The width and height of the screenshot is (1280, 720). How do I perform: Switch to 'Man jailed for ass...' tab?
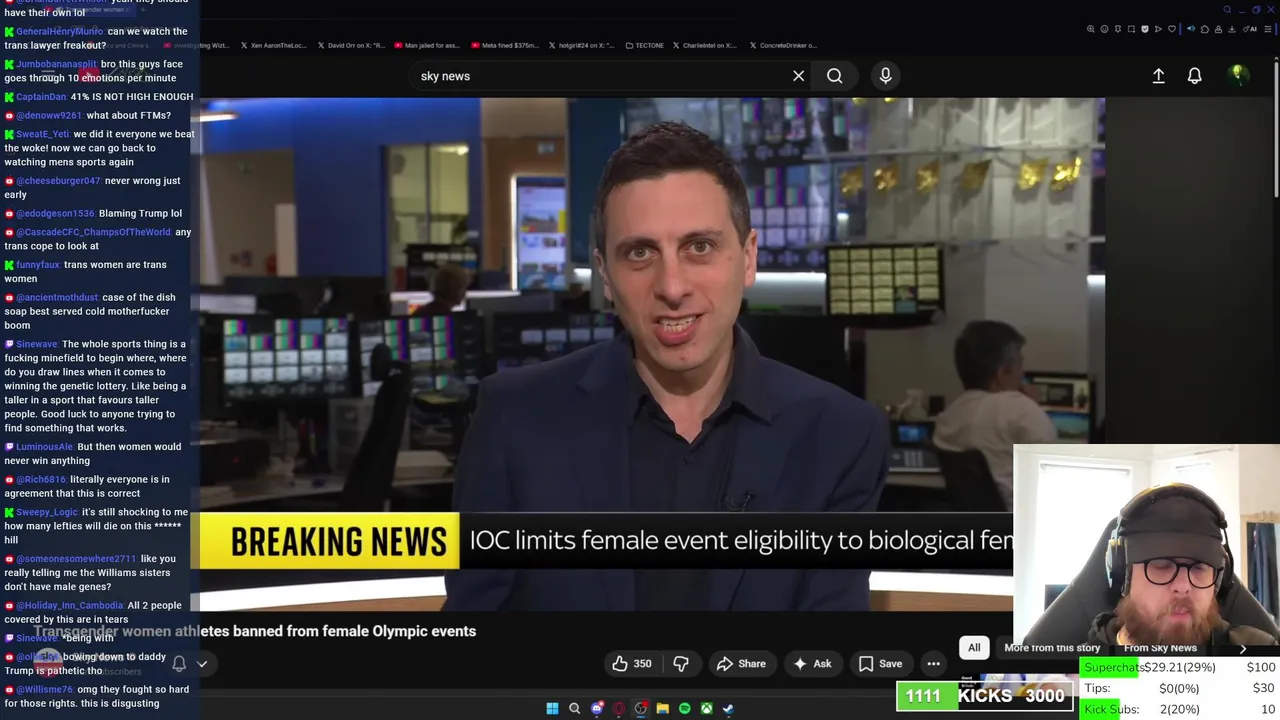426,45
